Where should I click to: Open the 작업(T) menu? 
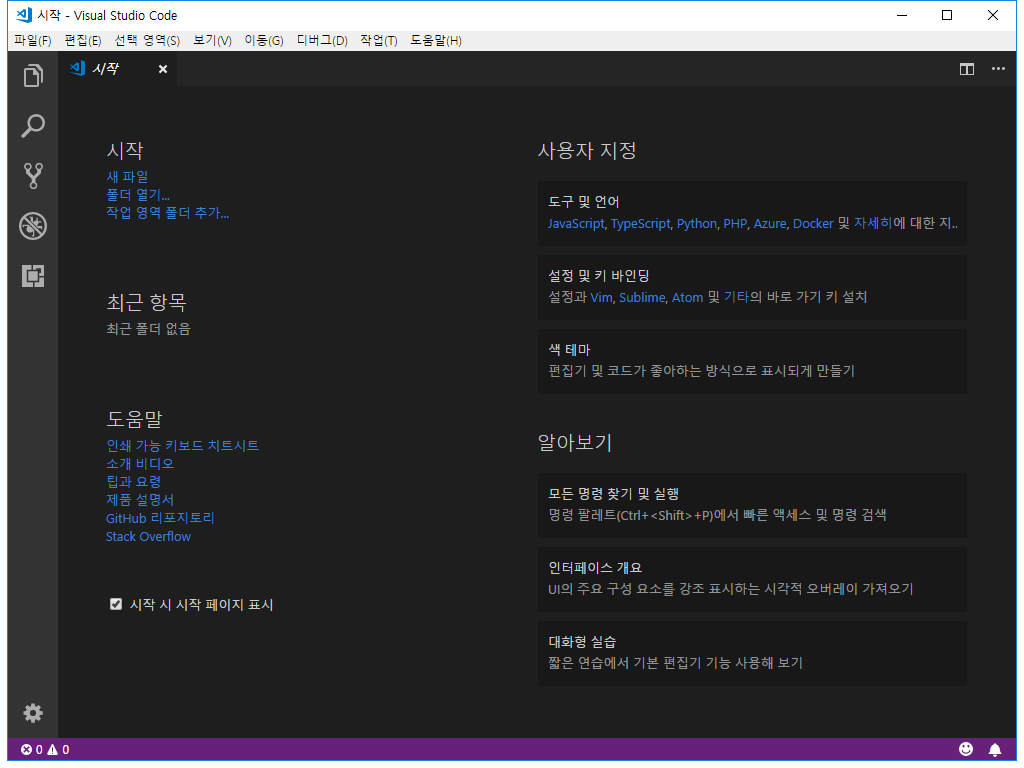coord(379,40)
